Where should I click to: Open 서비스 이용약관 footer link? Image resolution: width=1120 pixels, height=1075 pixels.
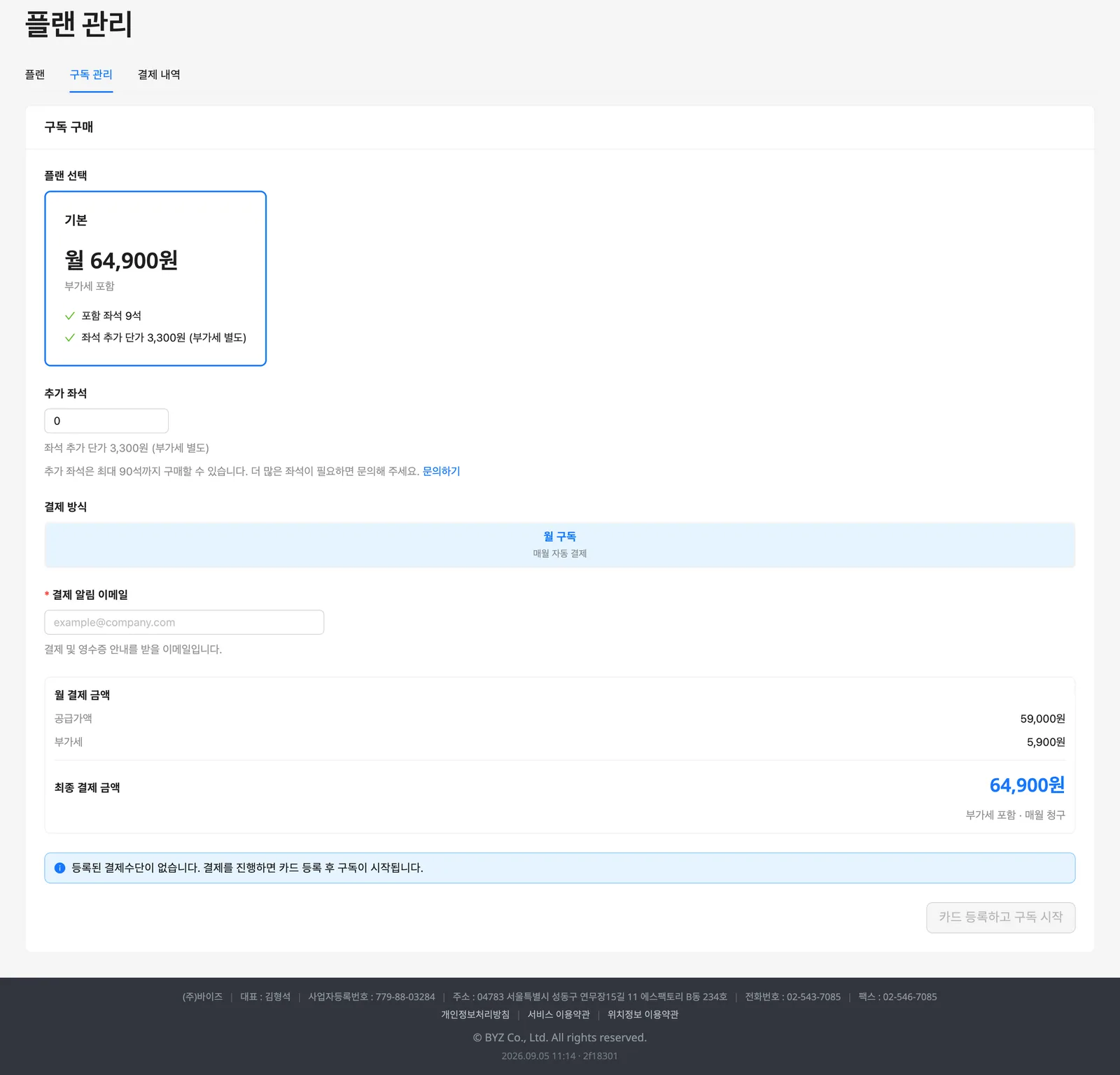tap(559, 1014)
